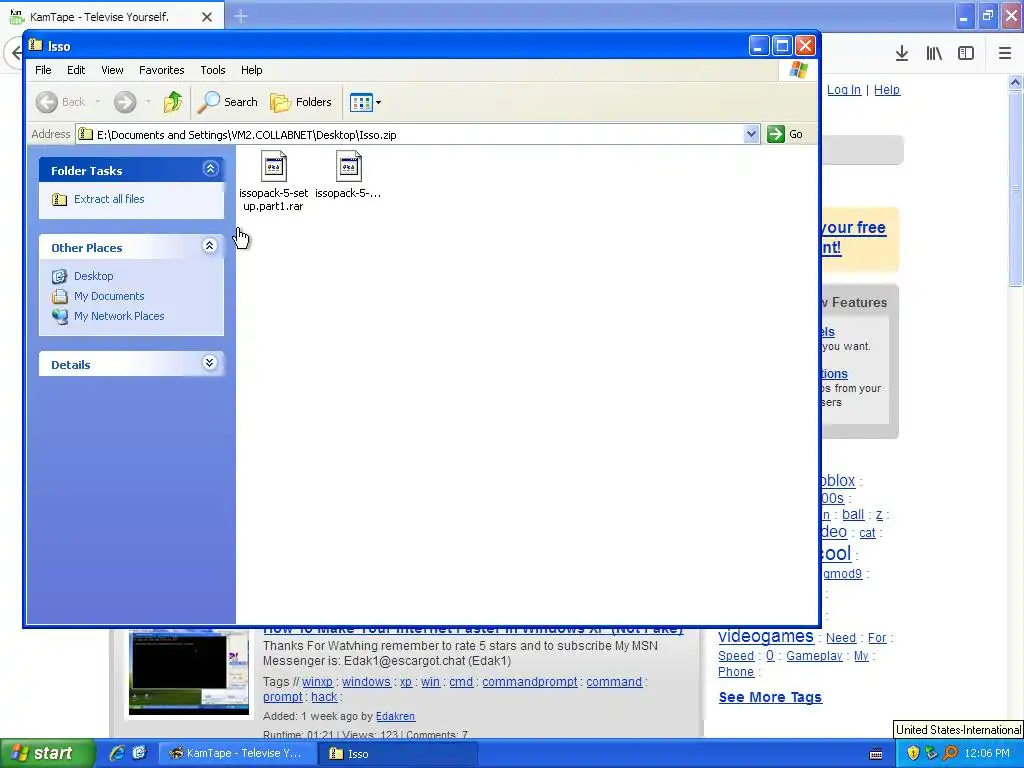The width and height of the screenshot is (1024, 768).
Task: Click the Edakren uploader link
Action: click(x=395, y=716)
